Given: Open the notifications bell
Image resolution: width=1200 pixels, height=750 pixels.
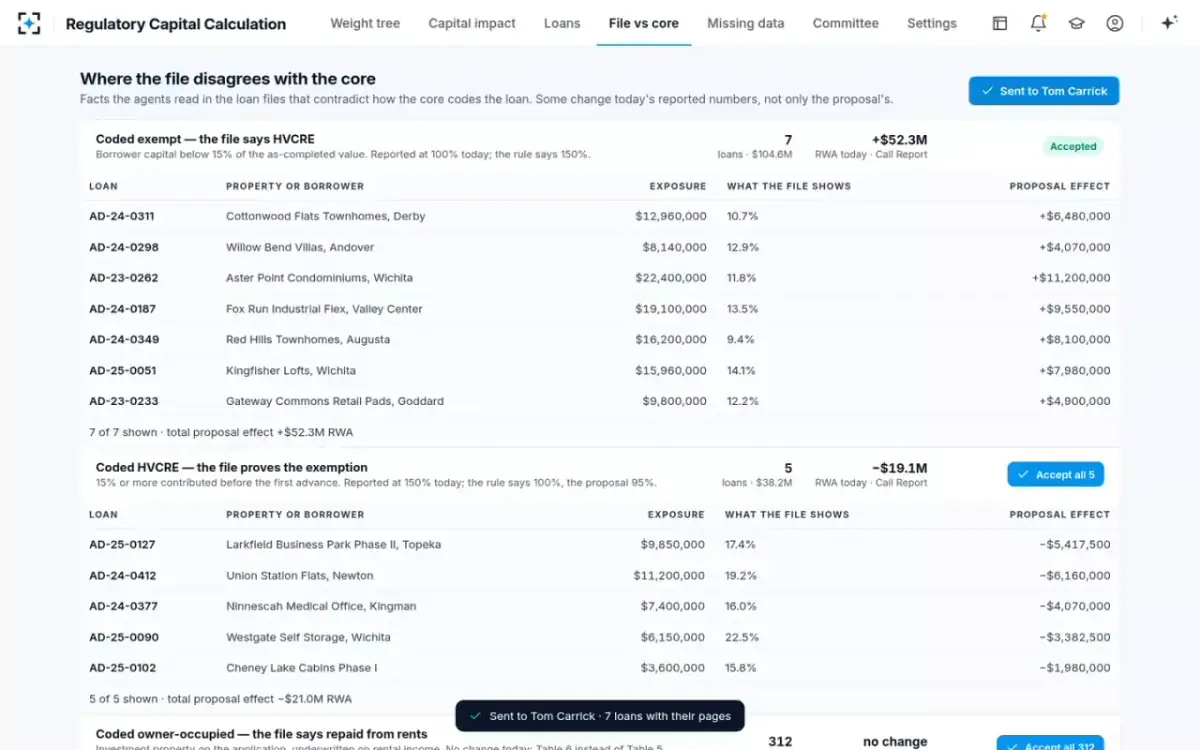Looking at the screenshot, I should (x=1038, y=23).
